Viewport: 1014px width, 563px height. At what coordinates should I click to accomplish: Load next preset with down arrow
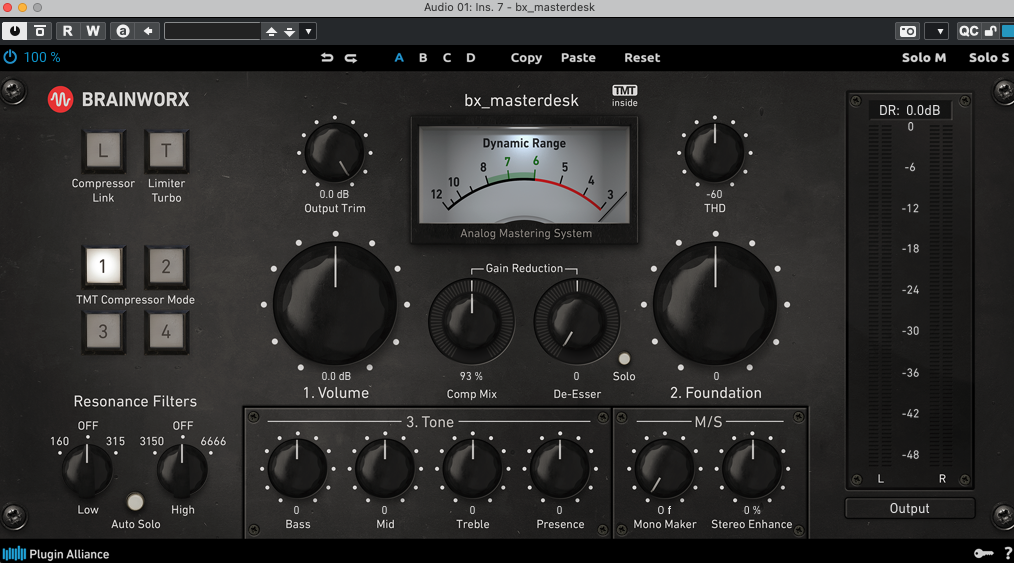point(290,31)
